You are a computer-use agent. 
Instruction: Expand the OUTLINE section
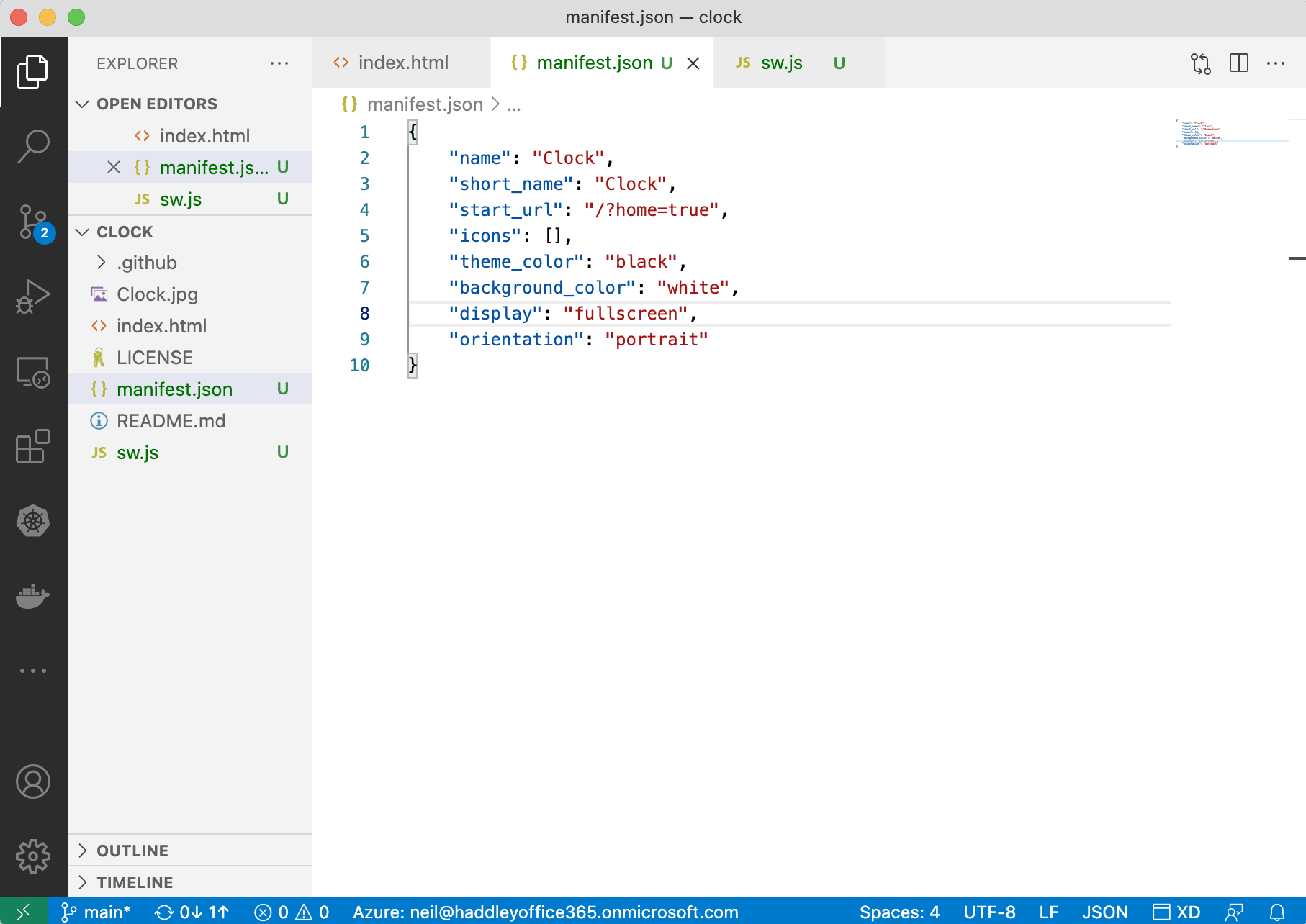132,851
